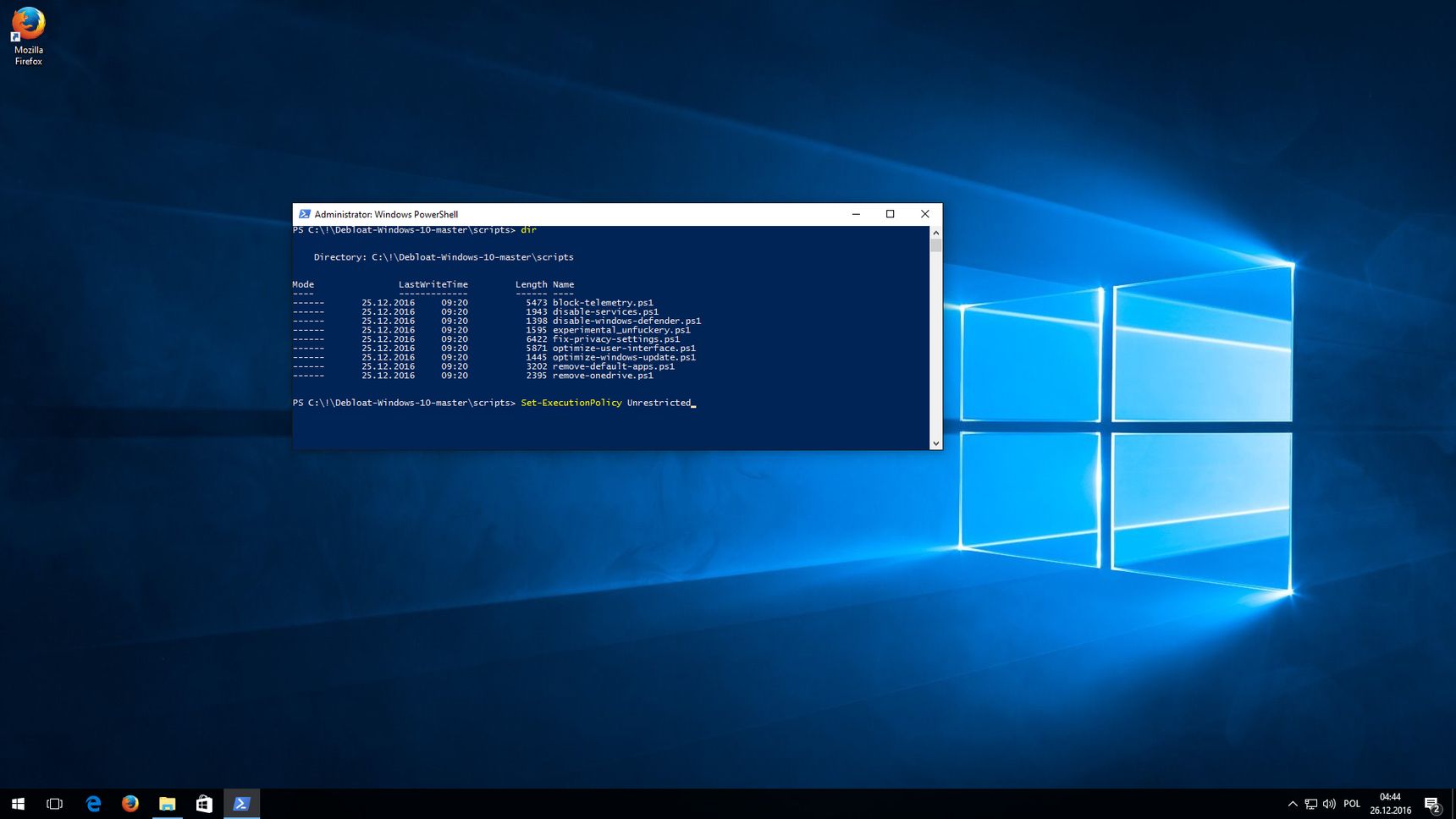
Task: Show hidden system tray icons
Action: (1293, 804)
